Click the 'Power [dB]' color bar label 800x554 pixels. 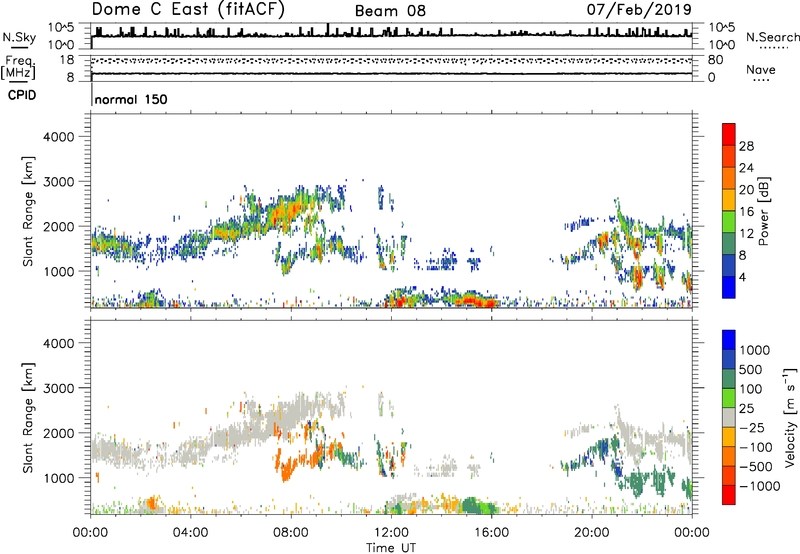pos(763,211)
